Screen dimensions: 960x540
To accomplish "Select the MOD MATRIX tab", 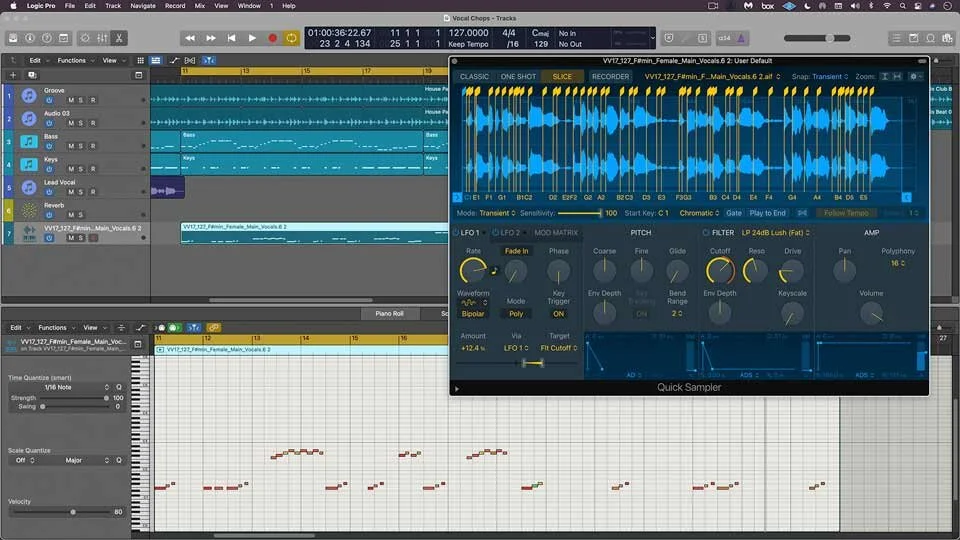I will [556, 233].
